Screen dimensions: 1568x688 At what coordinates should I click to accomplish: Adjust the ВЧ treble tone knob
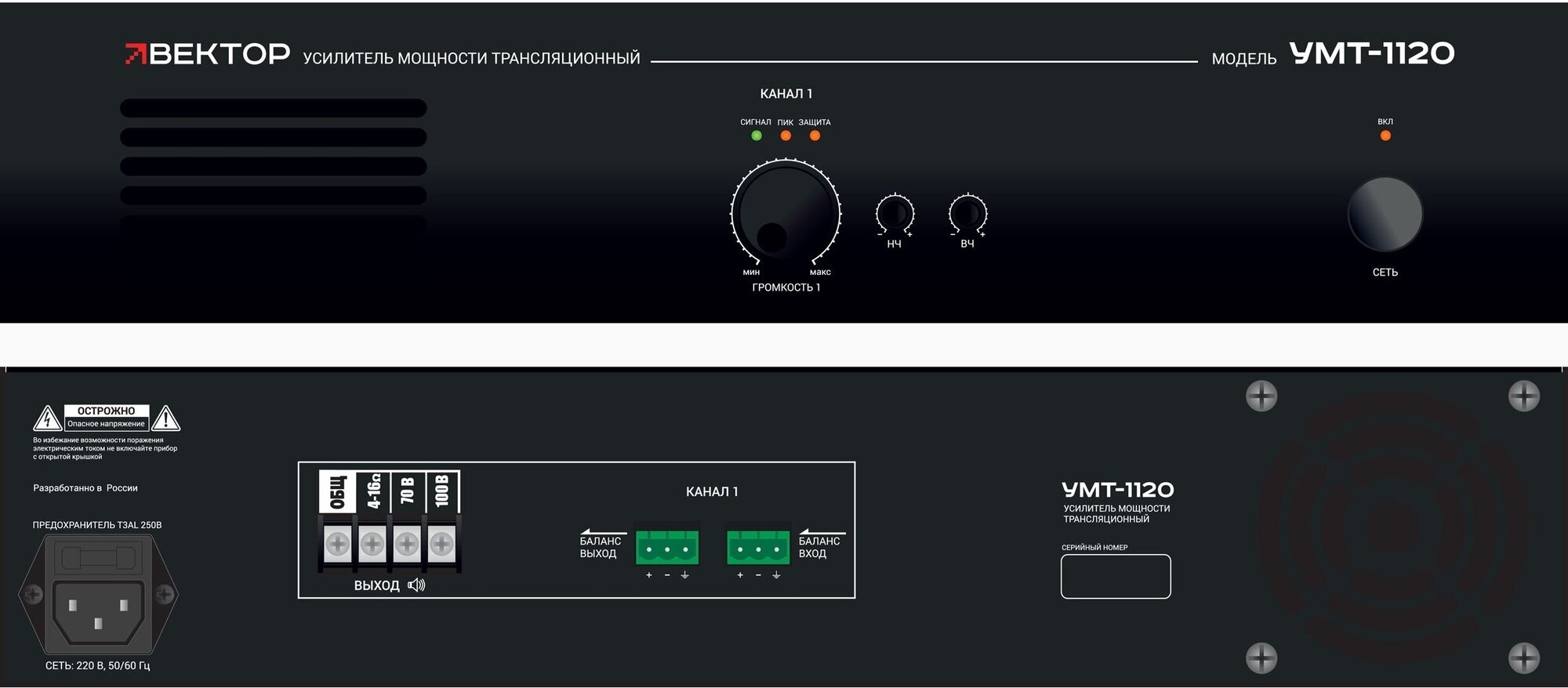pyautogui.click(x=967, y=213)
